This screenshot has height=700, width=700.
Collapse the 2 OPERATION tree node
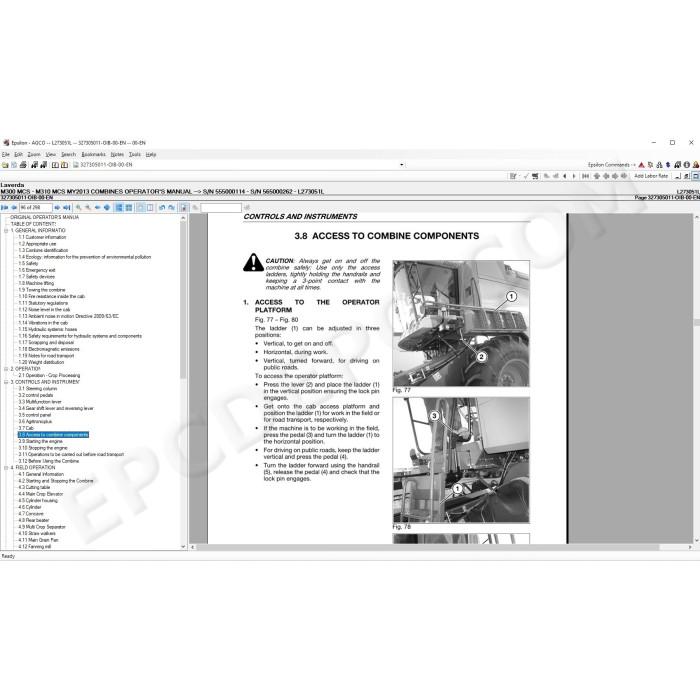tap(6, 369)
